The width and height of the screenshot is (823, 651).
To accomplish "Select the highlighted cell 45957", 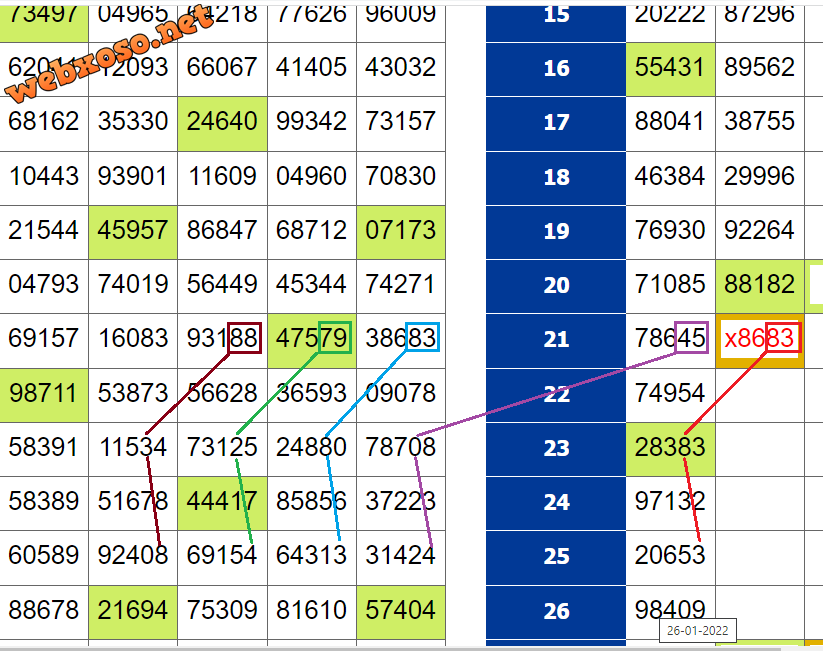I will [133, 230].
